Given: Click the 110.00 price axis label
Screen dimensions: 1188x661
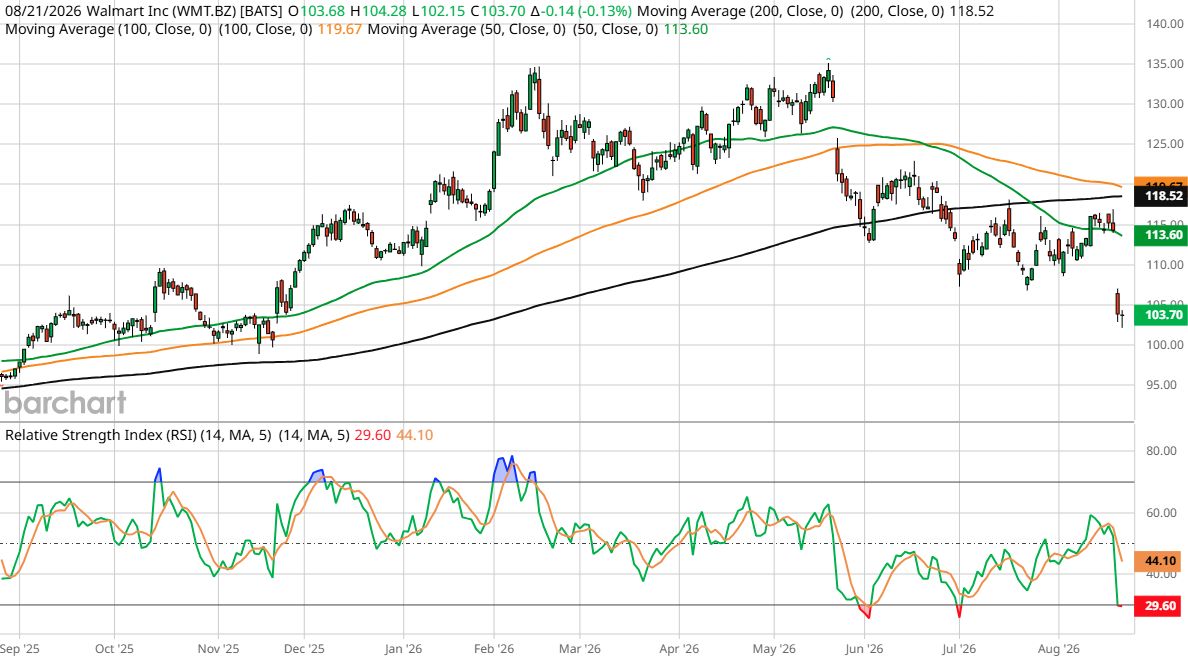Looking at the screenshot, I should (x=1165, y=265).
